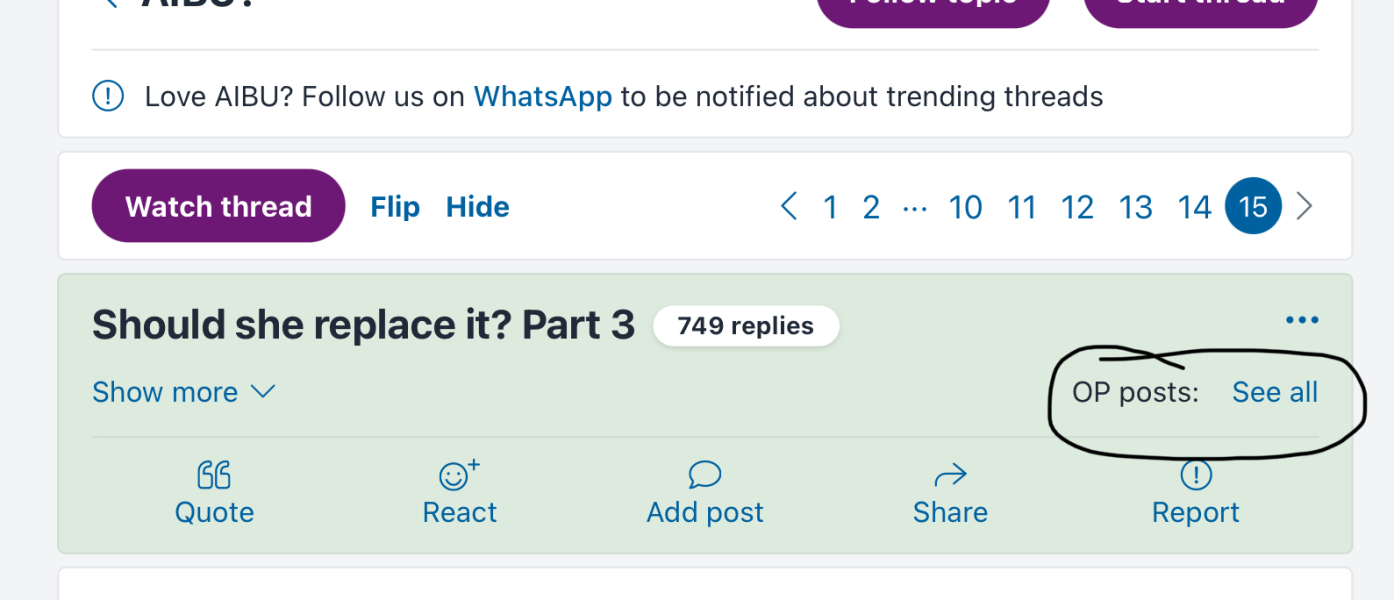The image size is (1394, 600).
Task: Click the Quote speech marks icon
Action: pyautogui.click(x=214, y=475)
